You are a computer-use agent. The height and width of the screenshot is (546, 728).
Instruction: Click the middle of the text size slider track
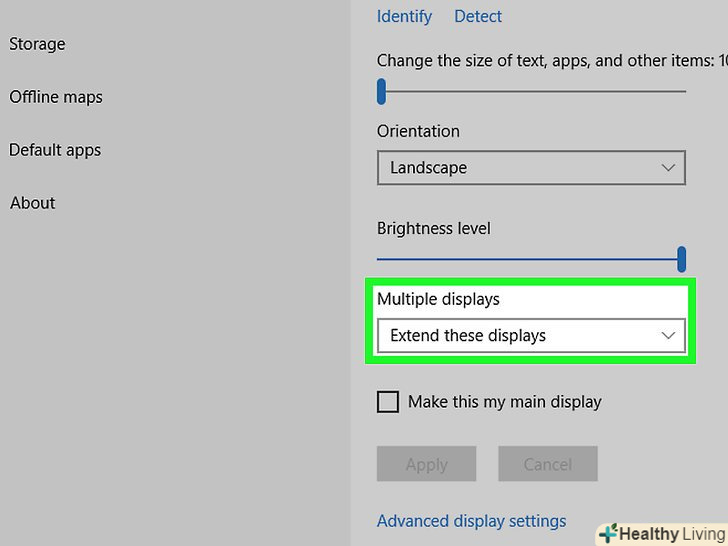point(533,92)
